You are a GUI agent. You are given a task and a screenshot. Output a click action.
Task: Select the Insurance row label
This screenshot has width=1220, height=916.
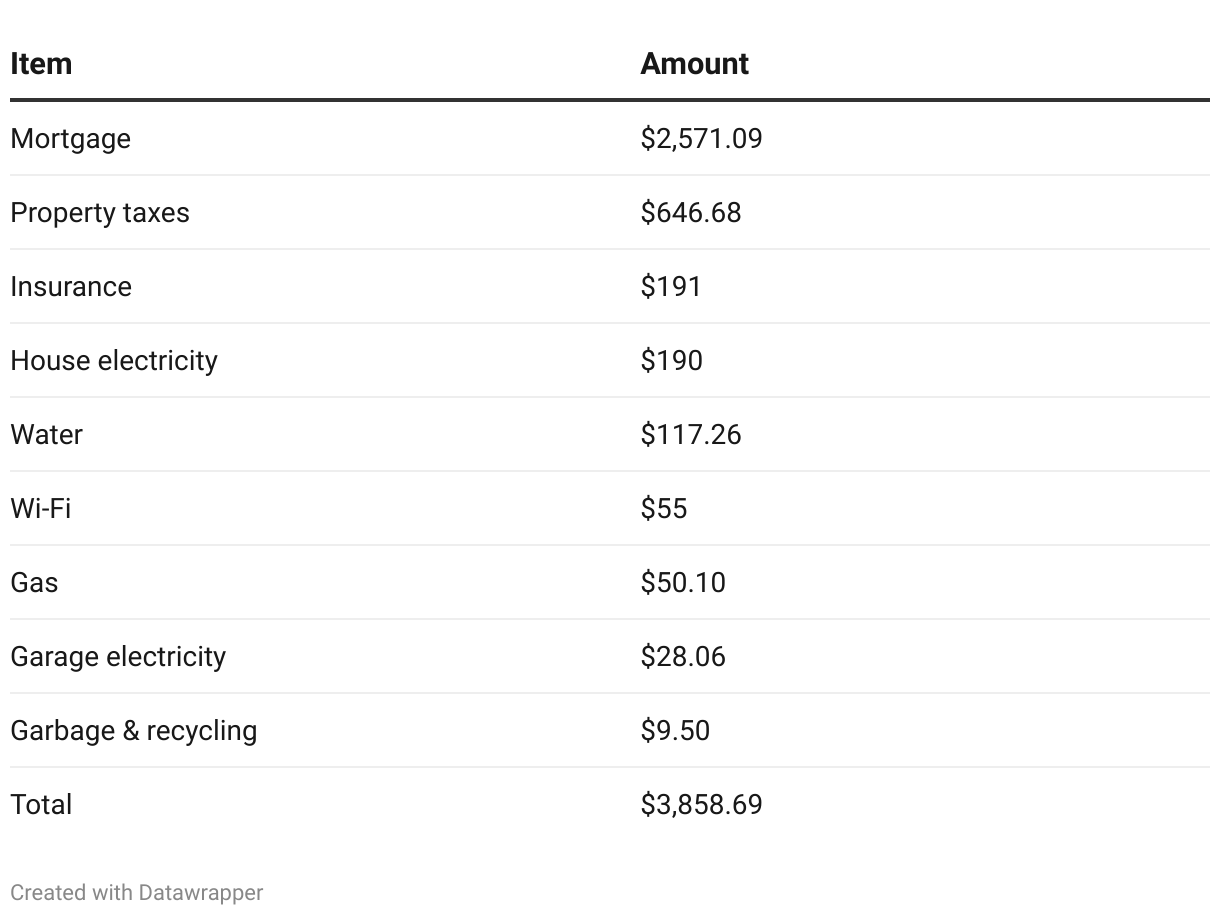pos(71,287)
